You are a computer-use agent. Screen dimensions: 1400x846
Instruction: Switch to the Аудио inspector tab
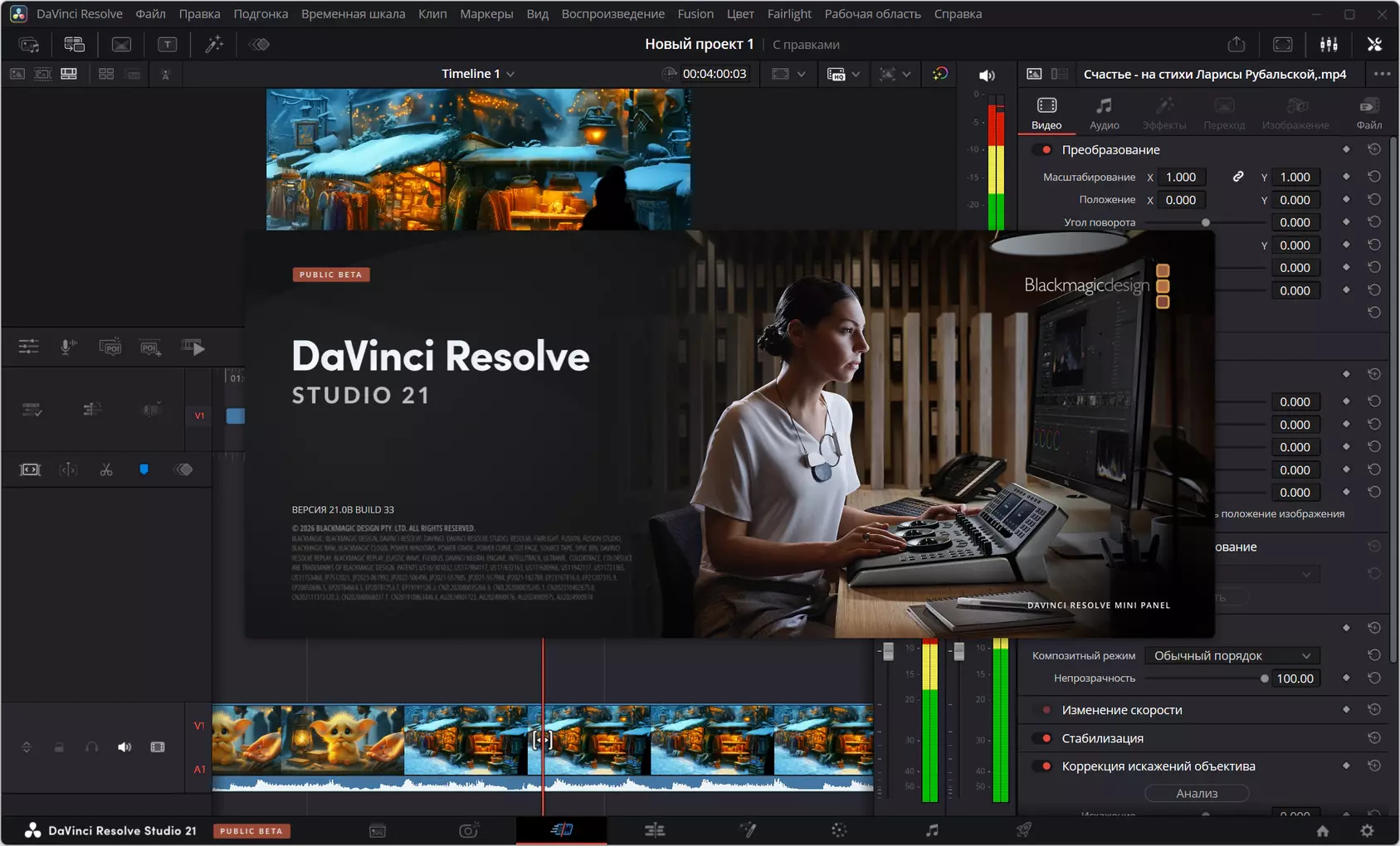tap(1104, 114)
